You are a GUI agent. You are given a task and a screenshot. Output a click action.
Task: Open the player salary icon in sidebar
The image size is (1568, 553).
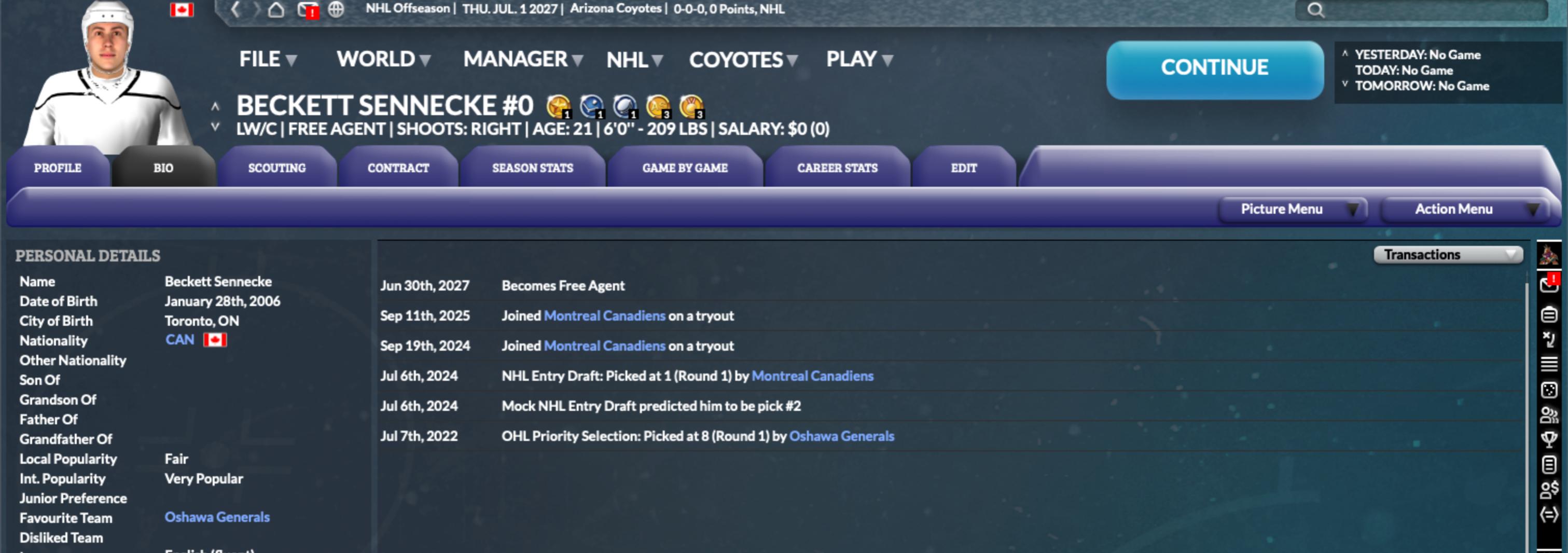tap(1548, 490)
